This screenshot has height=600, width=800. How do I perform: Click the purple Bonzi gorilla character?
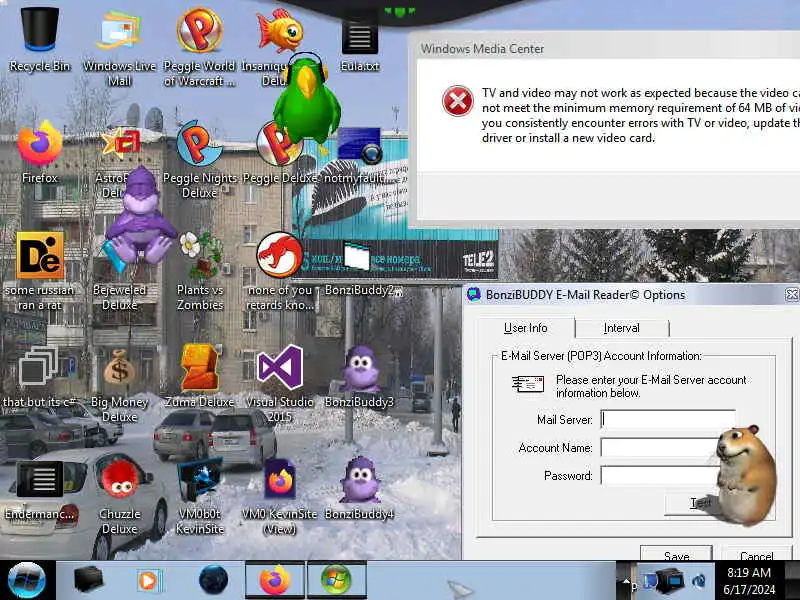tap(141, 217)
